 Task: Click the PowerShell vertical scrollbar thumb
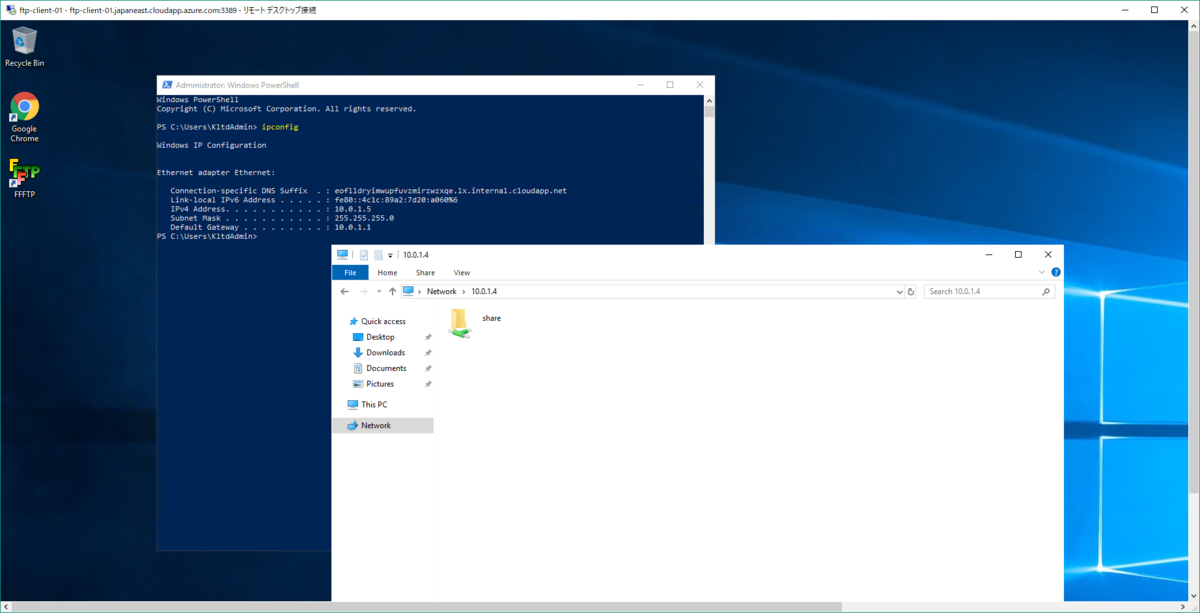709,111
